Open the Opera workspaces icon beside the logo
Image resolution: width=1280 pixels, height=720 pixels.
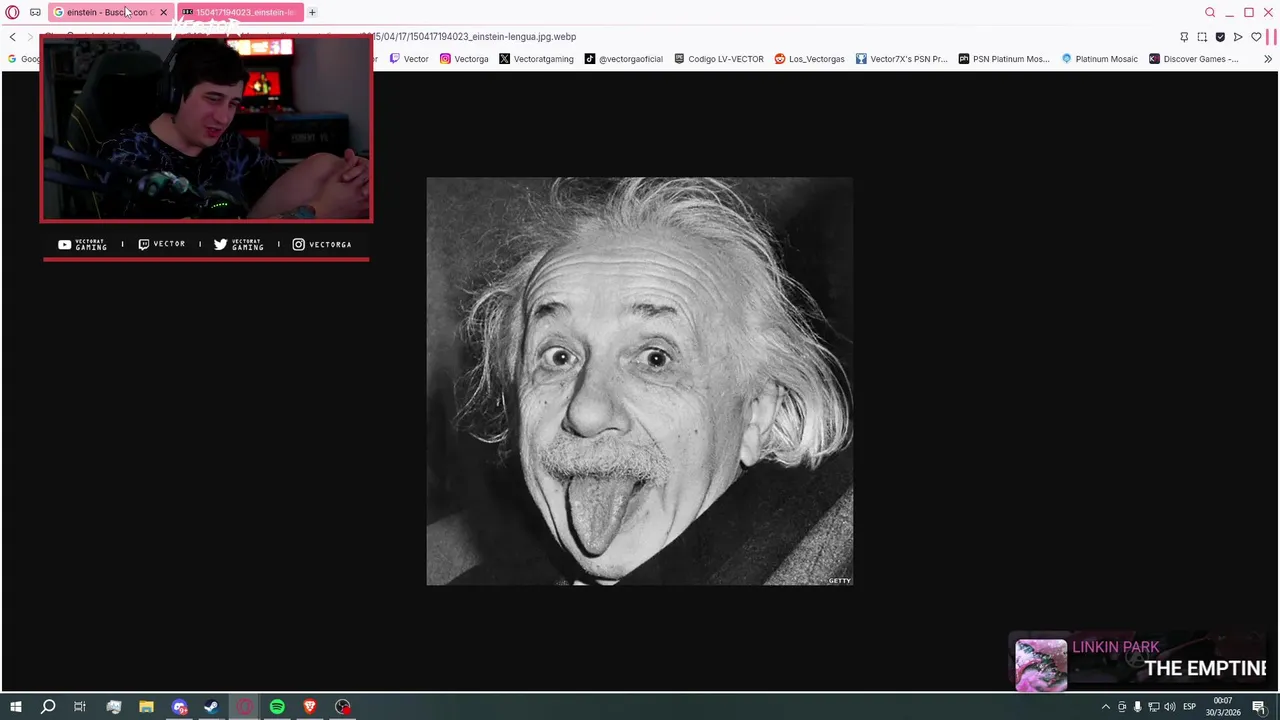point(35,12)
